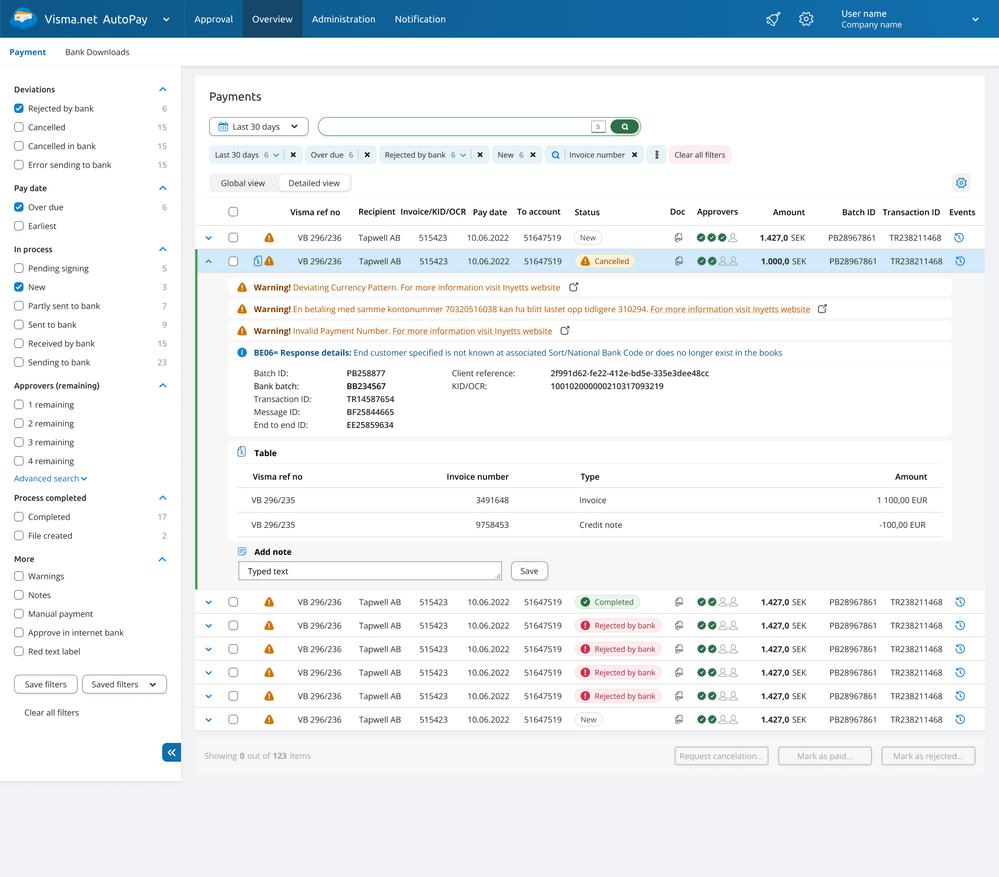Click the Add note icon
This screenshot has width=999, height=877.
[x=242, y=552]
